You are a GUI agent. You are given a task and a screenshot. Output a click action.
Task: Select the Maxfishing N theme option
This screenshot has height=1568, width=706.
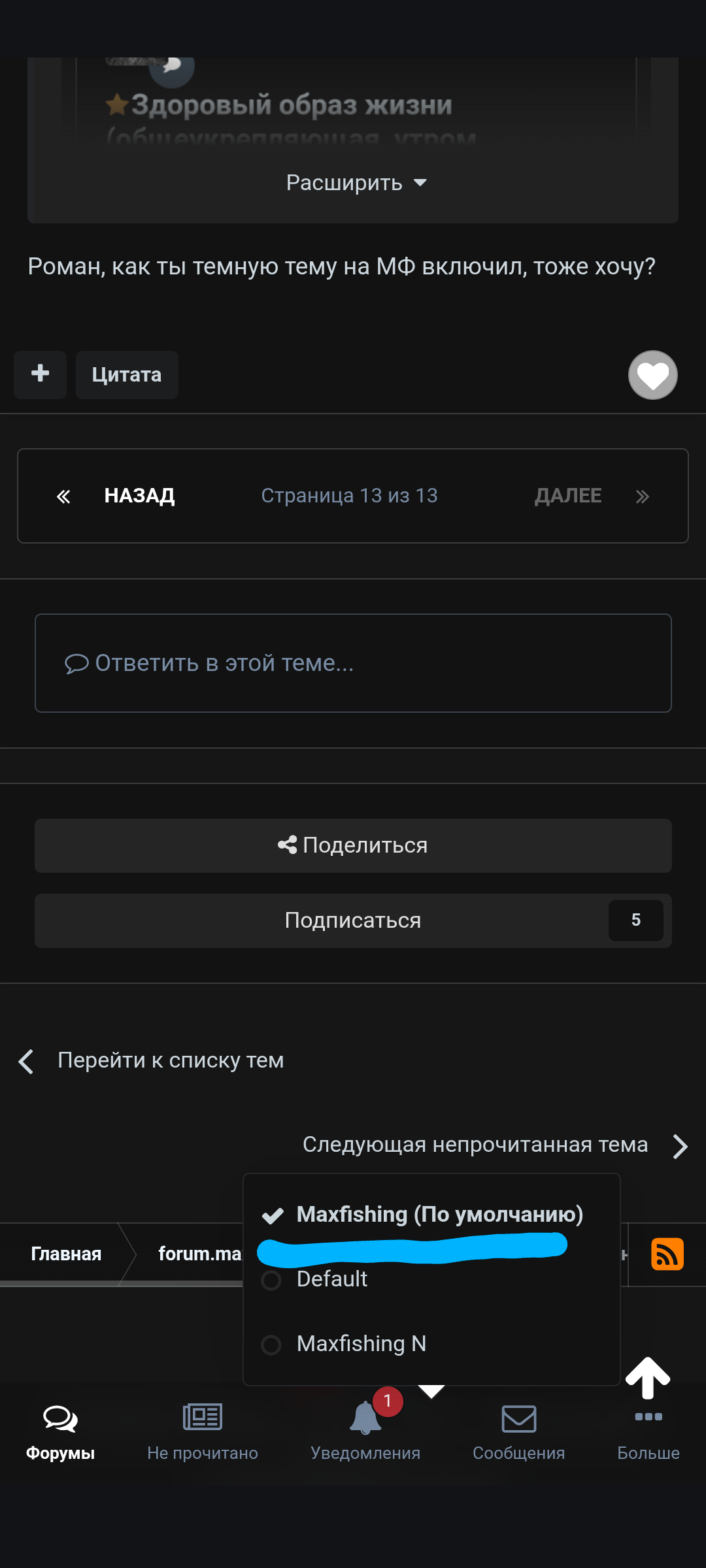tap(271, 1345)
